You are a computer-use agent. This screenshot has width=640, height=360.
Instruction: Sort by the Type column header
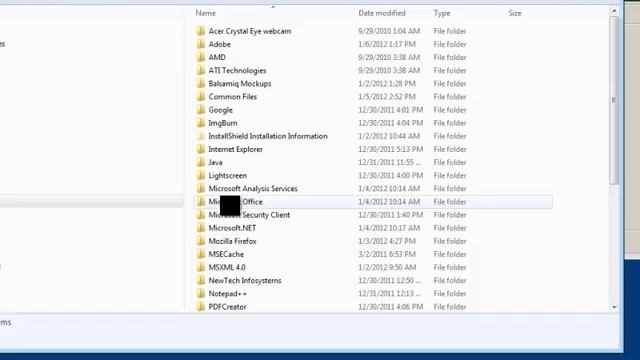click(442, 13)
